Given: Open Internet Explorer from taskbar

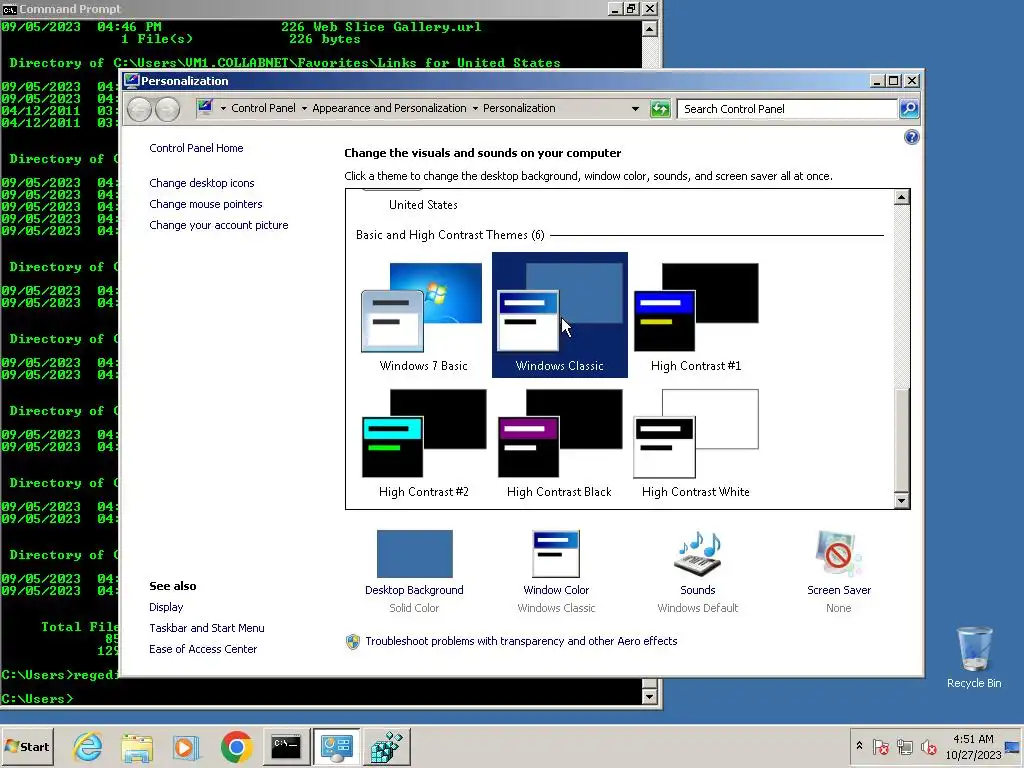Looking at the screenshot, I should pyautogui.click(x=88, y=746).
